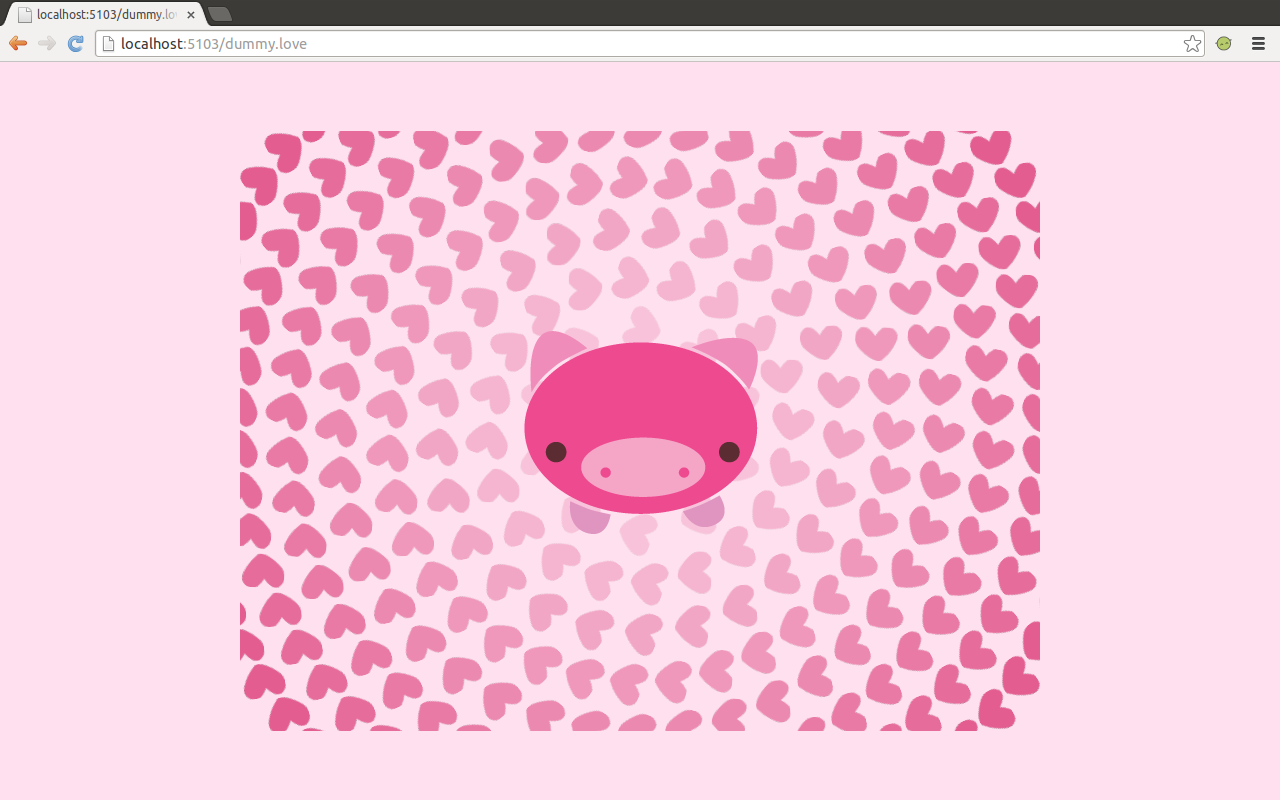Reload the dummy.love page
This screenshot has height=800, width=1280.
point(75,43)
